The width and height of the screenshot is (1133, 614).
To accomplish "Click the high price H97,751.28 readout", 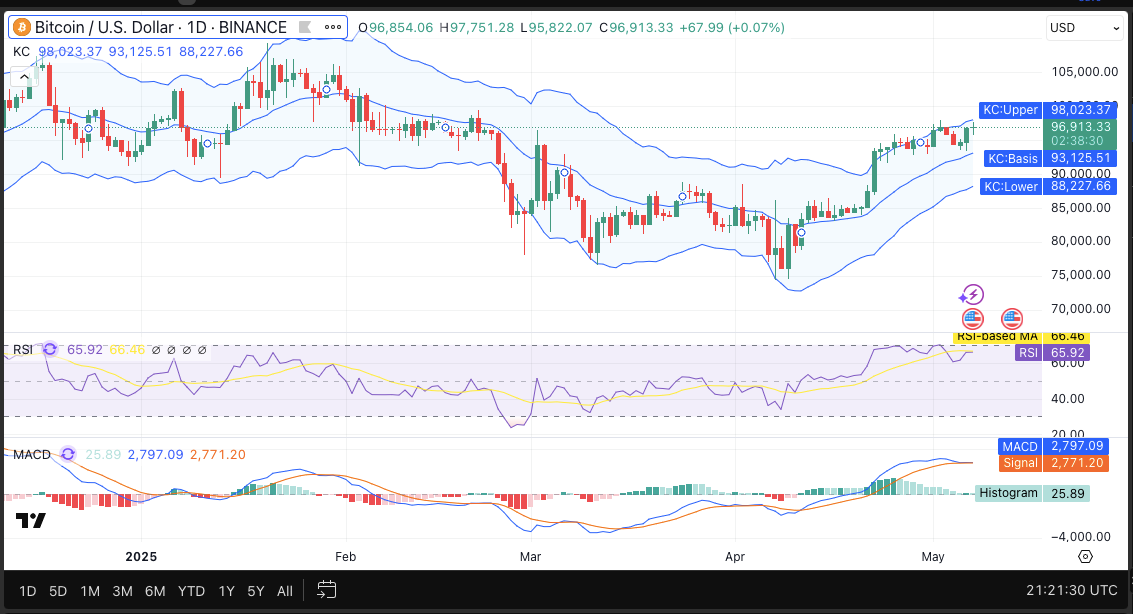I will [475, 27].
